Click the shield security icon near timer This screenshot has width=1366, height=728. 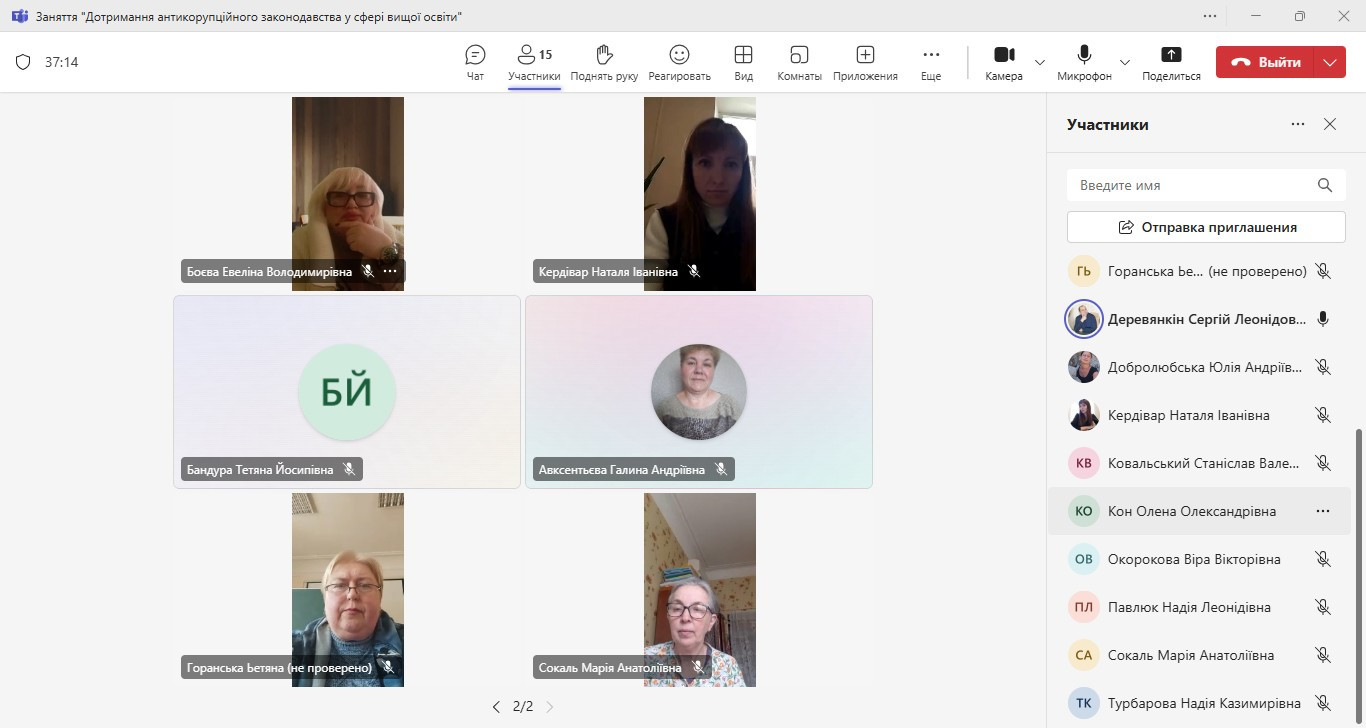point(23,62)
